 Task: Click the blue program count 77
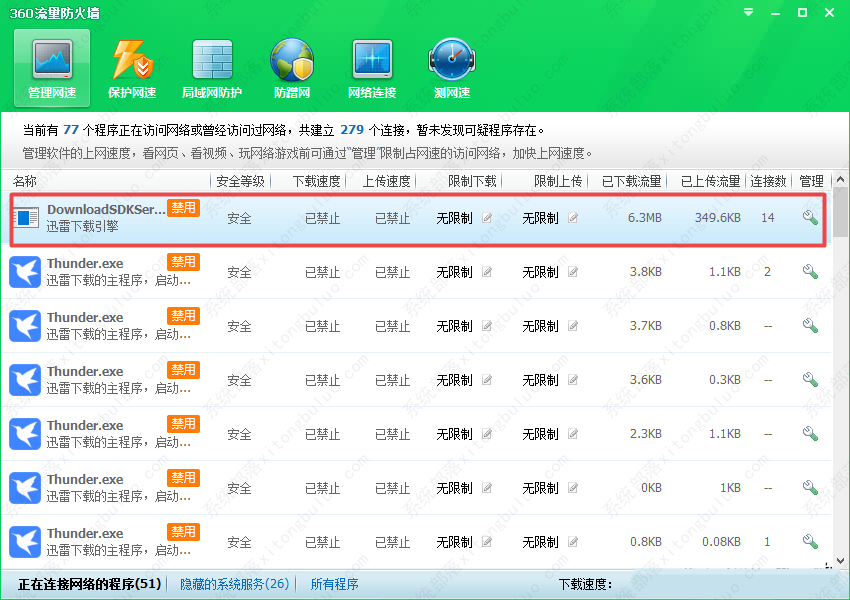tap(71, 130)
